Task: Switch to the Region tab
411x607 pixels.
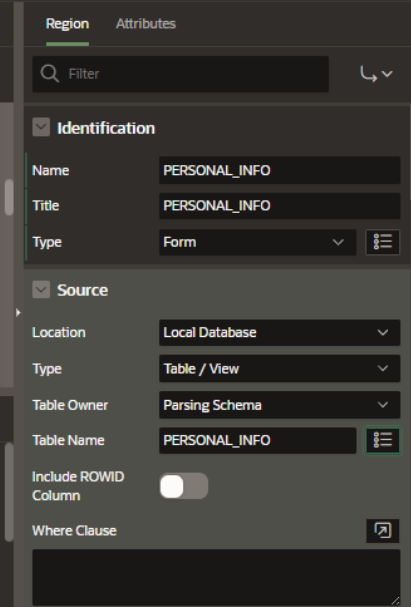Action: 67,24
